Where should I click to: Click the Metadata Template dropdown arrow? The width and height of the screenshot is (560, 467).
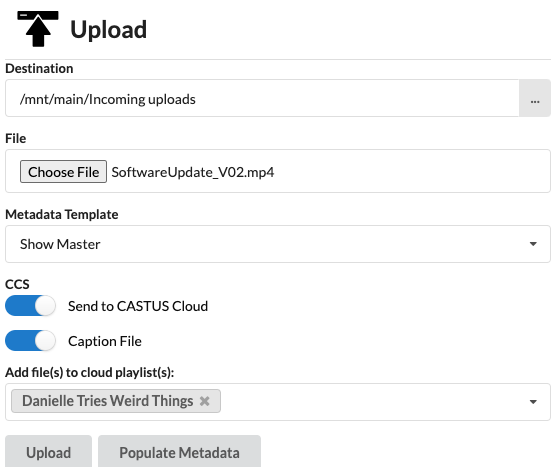[x=533, y=244]
